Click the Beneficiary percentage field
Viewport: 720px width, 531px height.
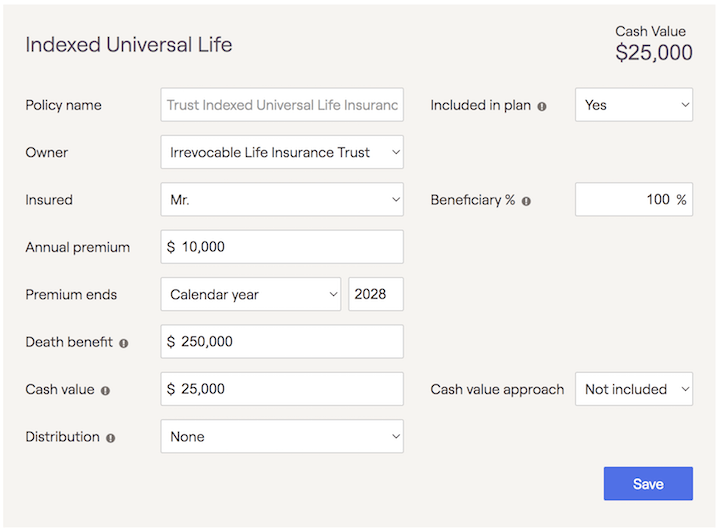tap(633, 199)
